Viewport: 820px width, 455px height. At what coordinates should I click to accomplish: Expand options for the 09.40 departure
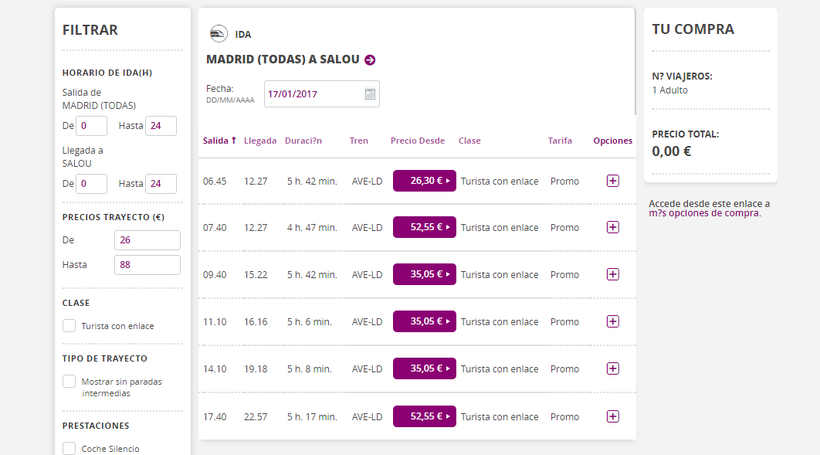coord(613,275)
